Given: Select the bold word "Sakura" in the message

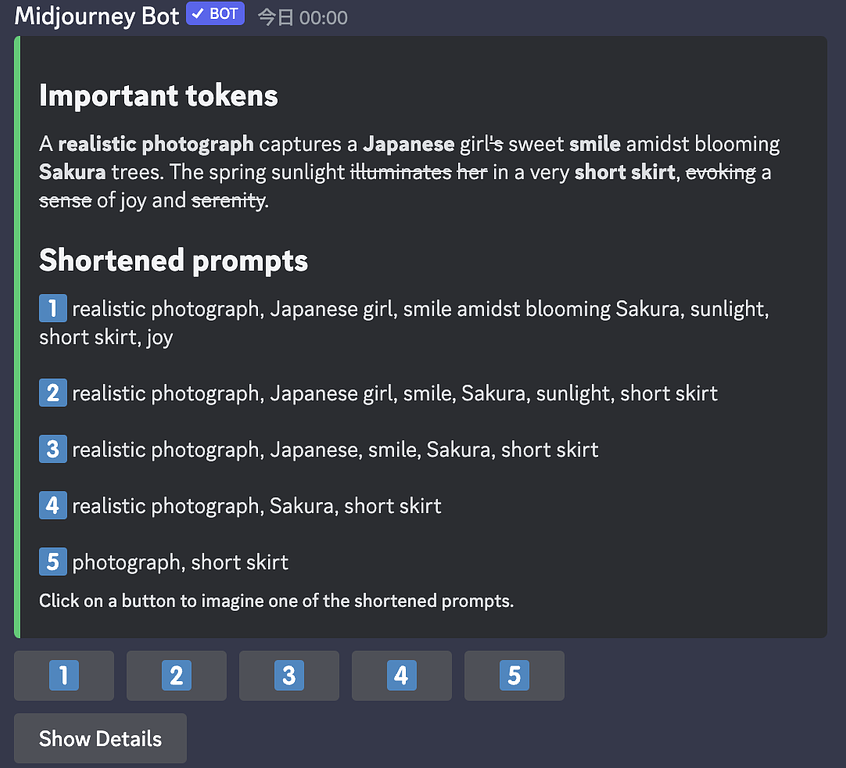Looking at the screenshot, I should [72, 172].
